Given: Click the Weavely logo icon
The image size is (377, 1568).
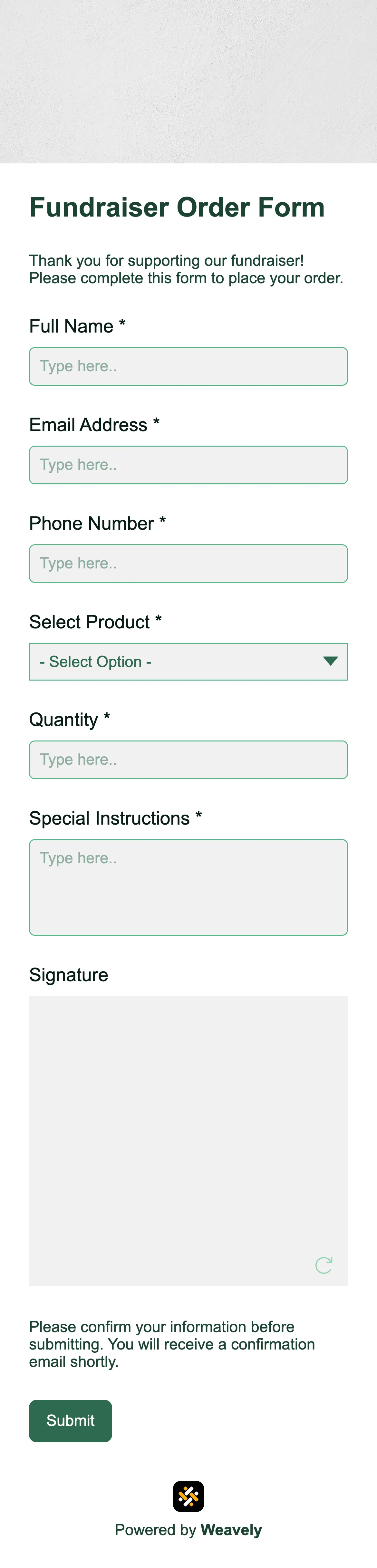Looking at the screenshot, I should [188, 1496].
